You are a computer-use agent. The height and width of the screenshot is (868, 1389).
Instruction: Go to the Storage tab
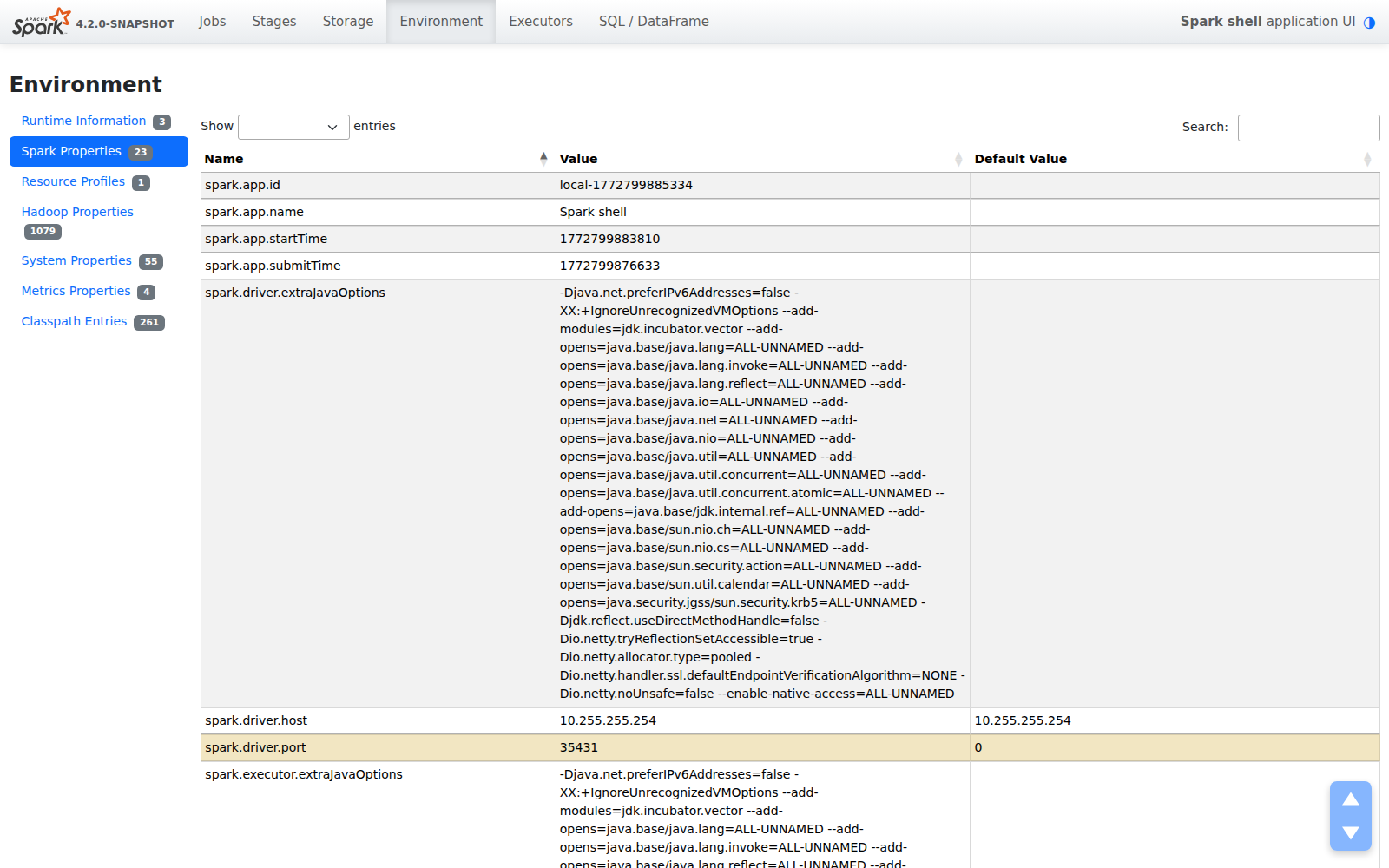(347, 22)
